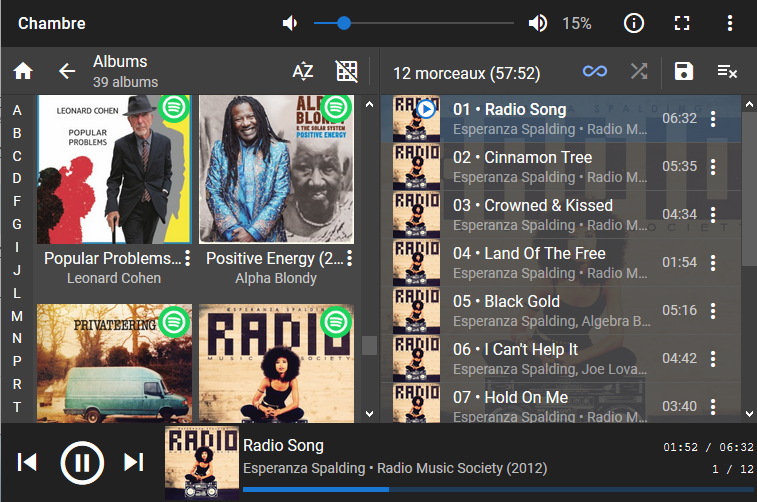Click the Alpha Blondy artist name

(276, 278)
